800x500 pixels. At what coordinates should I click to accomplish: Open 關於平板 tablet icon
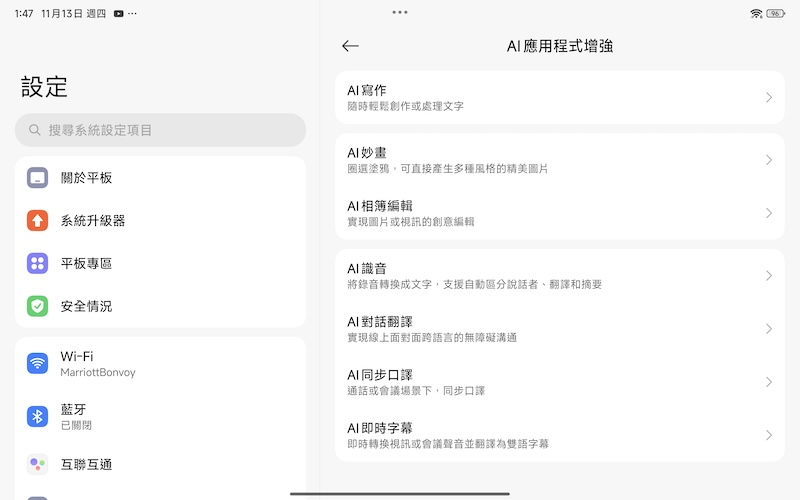(37, 178)
